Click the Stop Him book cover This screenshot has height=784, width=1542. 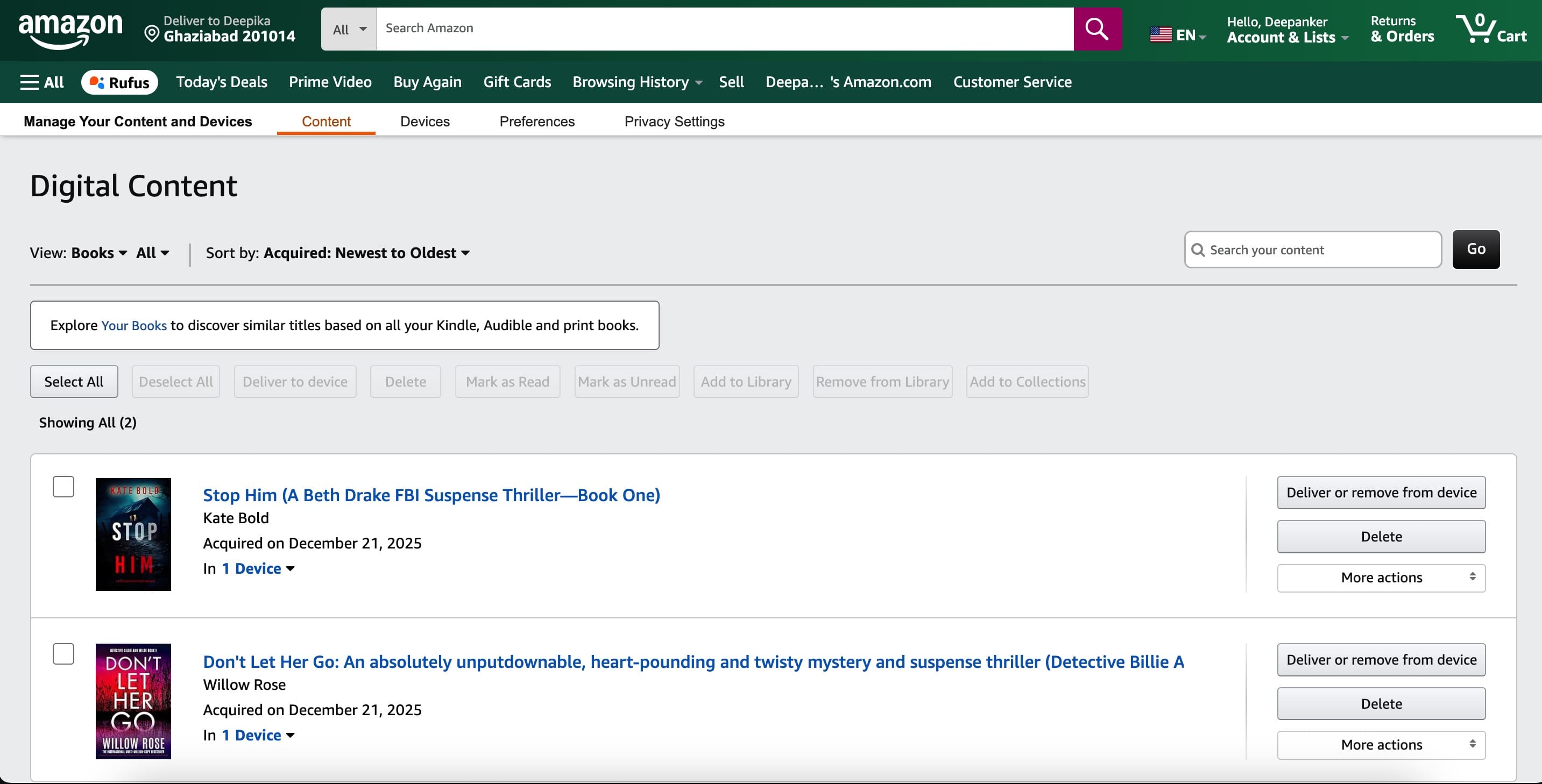pos(133,534)
